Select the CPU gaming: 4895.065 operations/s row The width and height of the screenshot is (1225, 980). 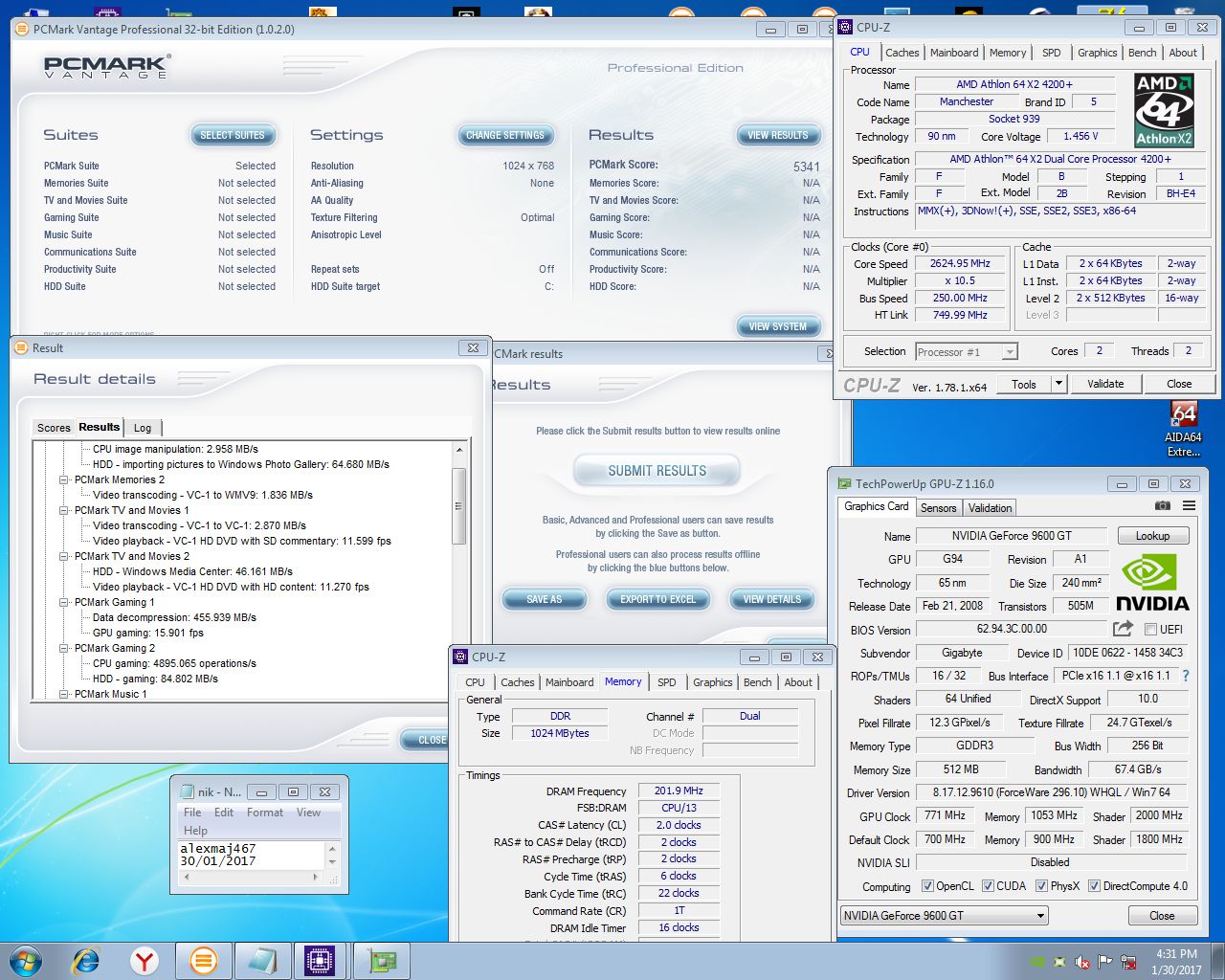pos(174,663)
